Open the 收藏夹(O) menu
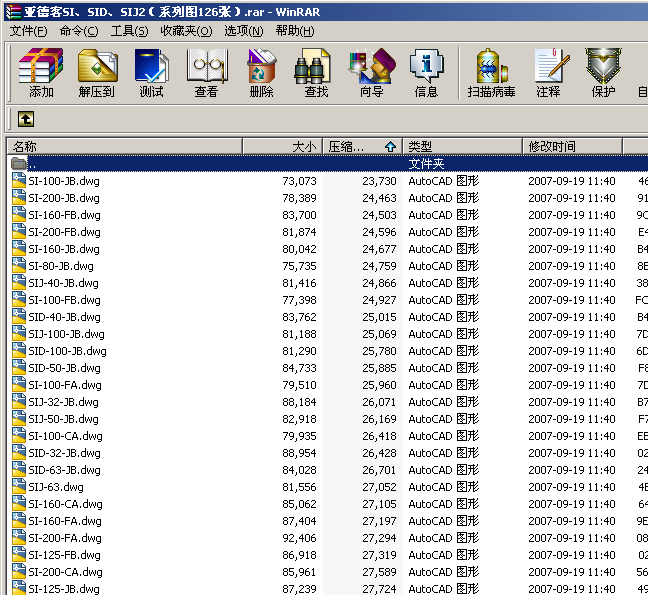The width and height of the screenshot is (648, 595). [186, 31]
